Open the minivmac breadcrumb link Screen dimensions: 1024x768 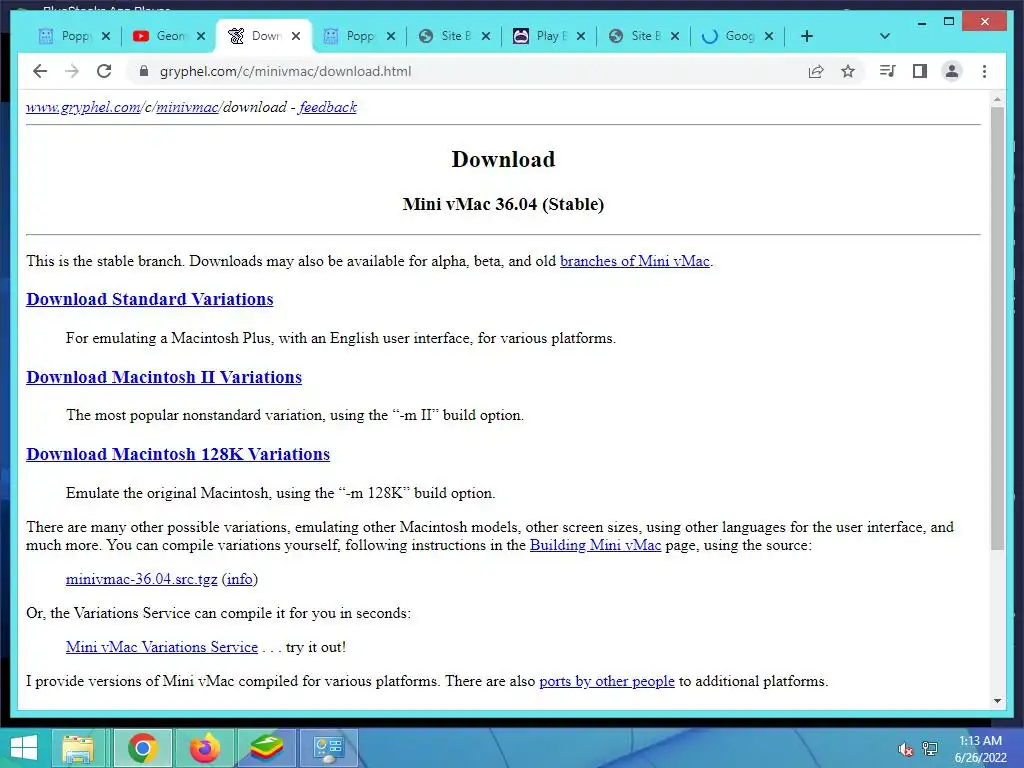(x=187, y=107)
